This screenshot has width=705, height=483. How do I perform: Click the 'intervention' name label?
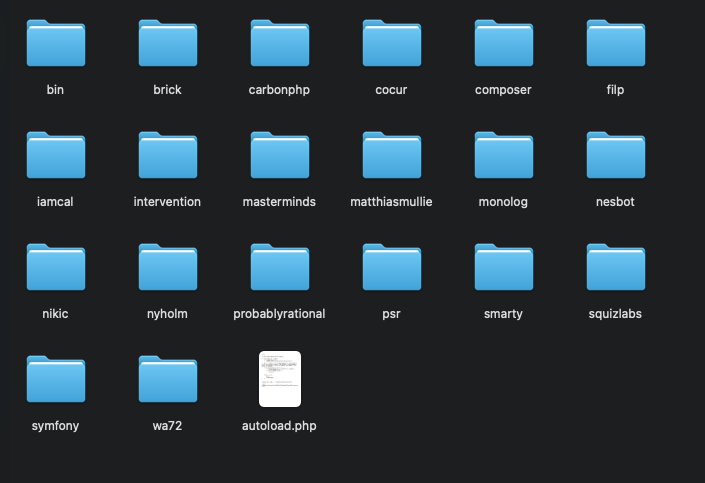click(167, 201)
